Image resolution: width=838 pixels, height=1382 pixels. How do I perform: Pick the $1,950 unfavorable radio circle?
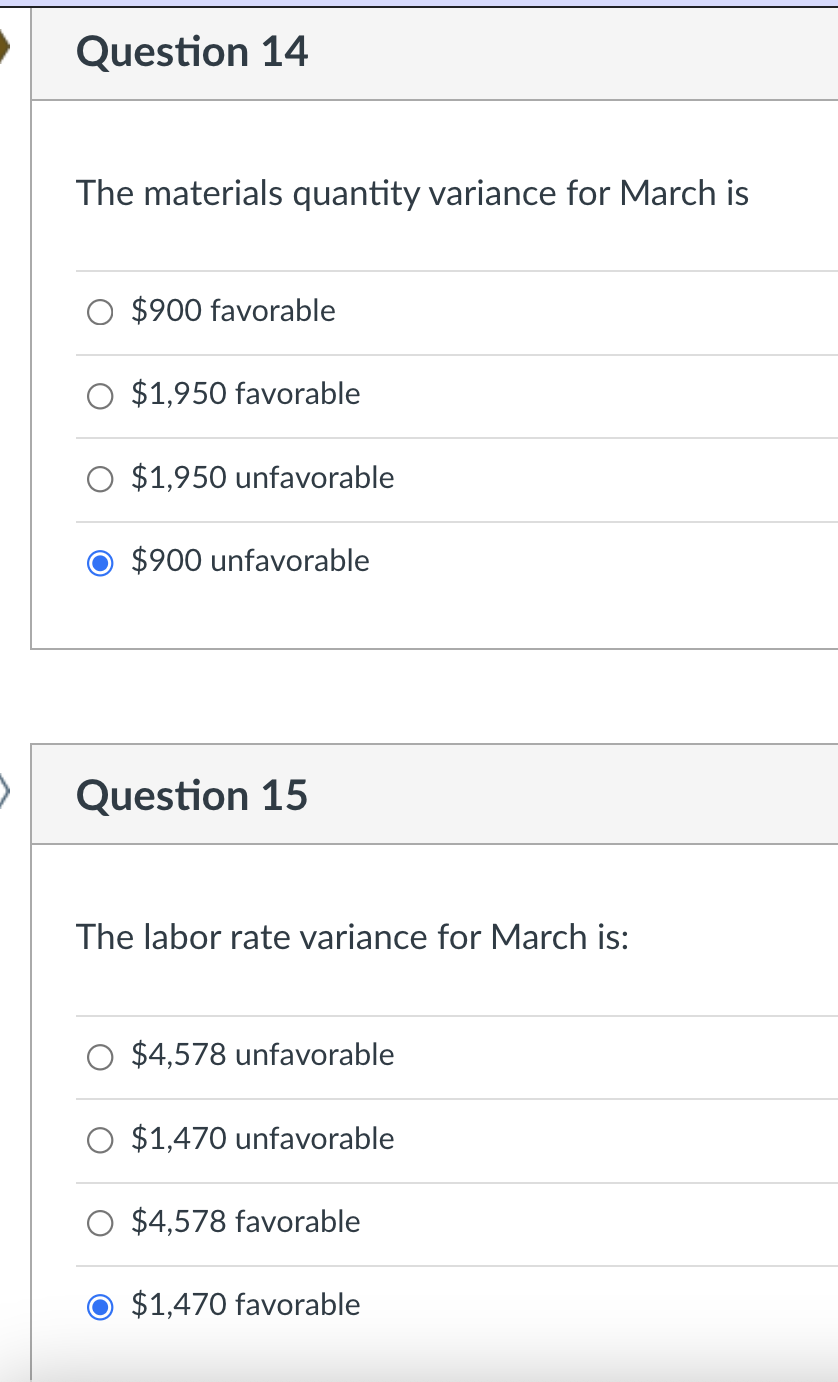coord(101,480)
